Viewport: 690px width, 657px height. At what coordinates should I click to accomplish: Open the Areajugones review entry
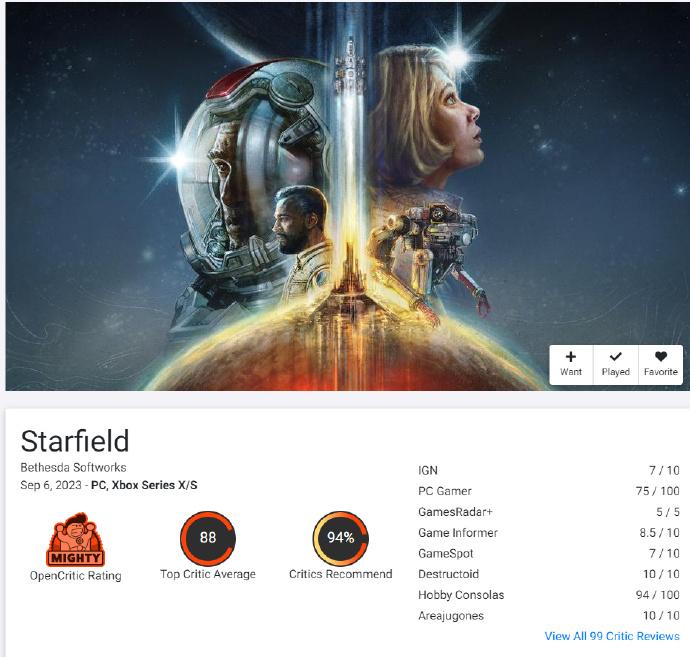point(549,615)
